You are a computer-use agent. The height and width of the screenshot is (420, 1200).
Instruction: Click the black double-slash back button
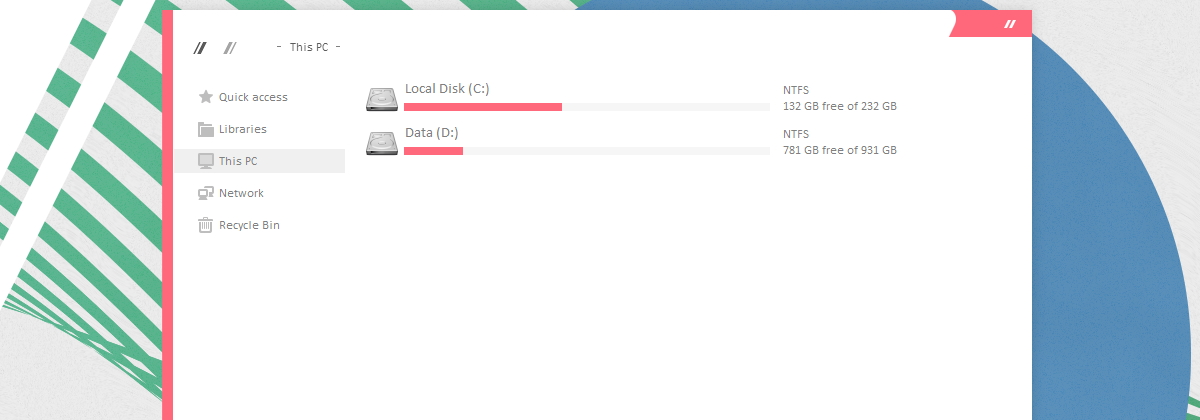pyautogui.click(x=200, y=47)
